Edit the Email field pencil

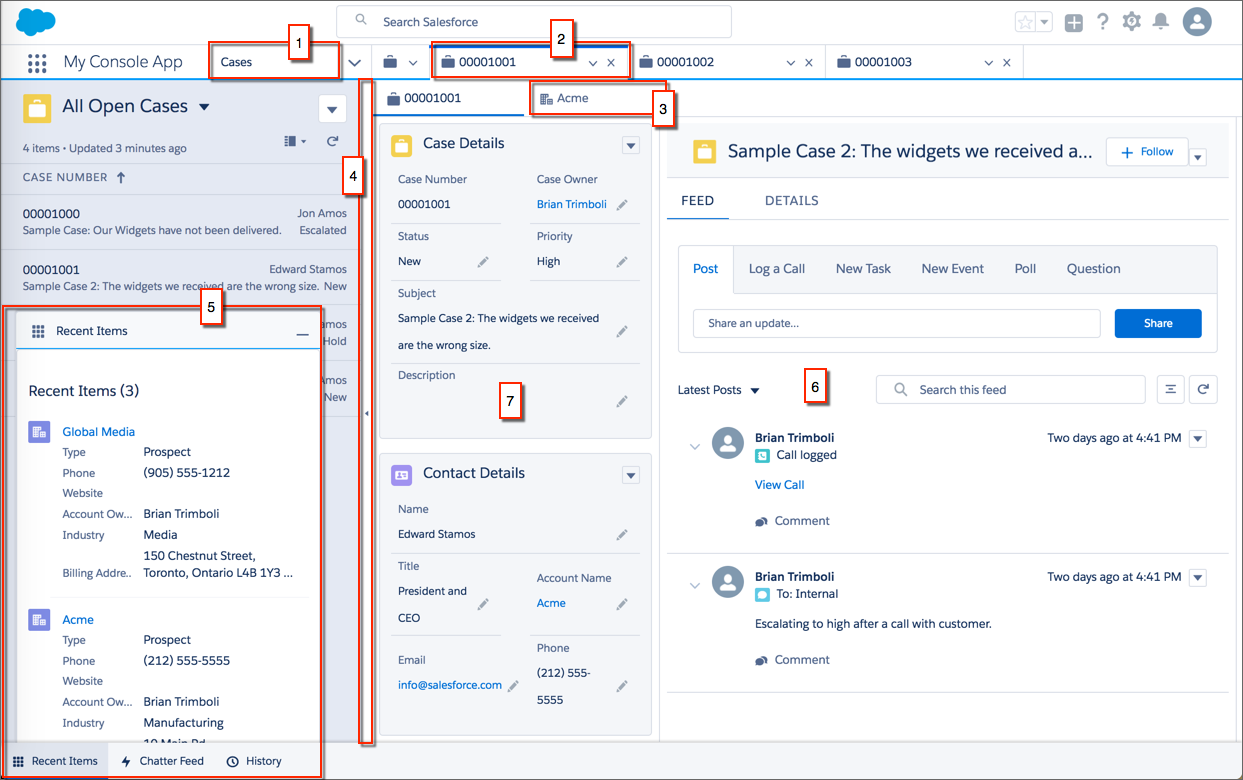[x=513, y=686]
